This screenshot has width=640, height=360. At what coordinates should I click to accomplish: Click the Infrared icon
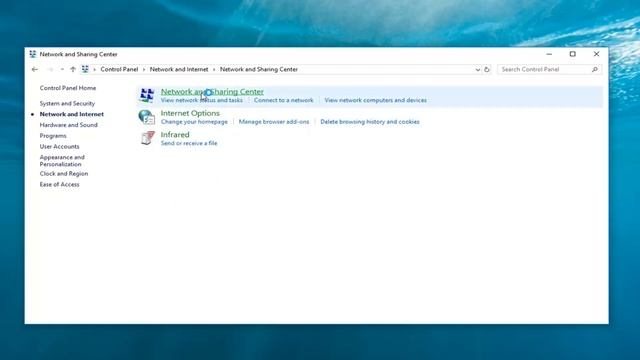(x=147, y=138)
